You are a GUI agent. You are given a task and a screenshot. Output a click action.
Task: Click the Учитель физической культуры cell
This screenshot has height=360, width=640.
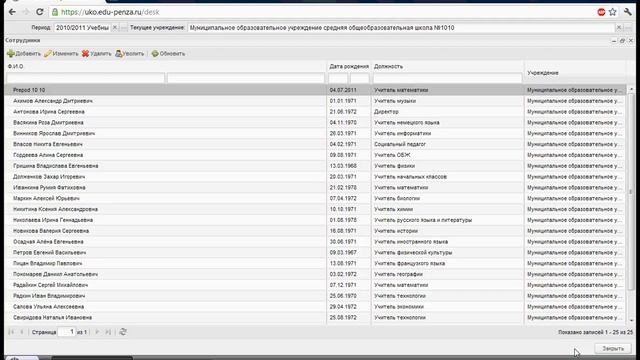tap(448, 253)
